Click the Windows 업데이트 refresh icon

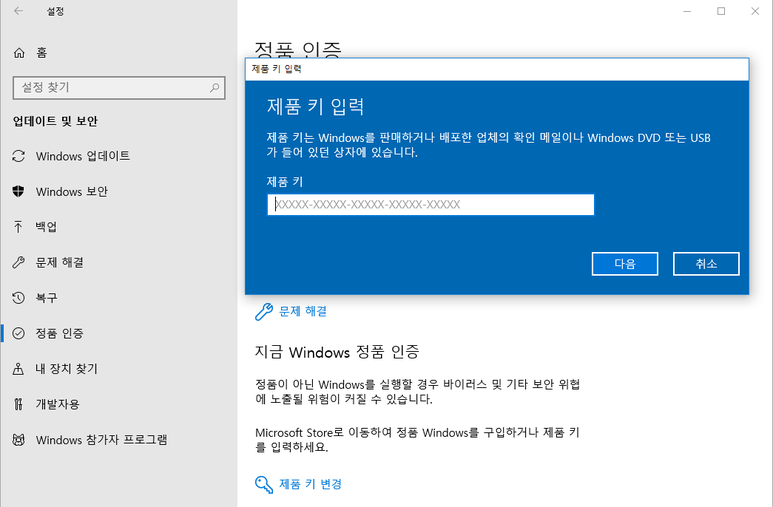(19, 156)
